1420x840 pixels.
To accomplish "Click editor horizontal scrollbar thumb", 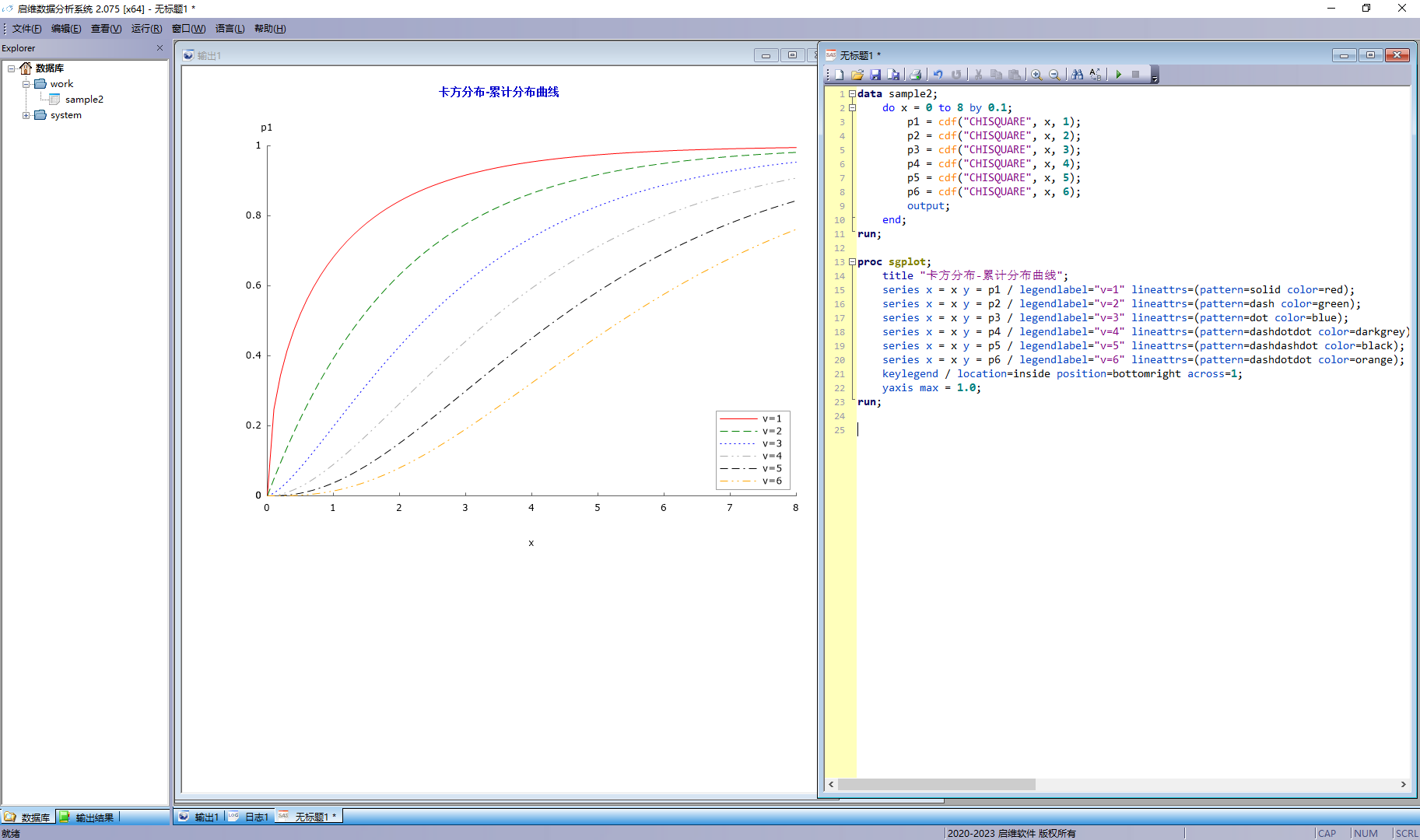I will click(936, 785).
